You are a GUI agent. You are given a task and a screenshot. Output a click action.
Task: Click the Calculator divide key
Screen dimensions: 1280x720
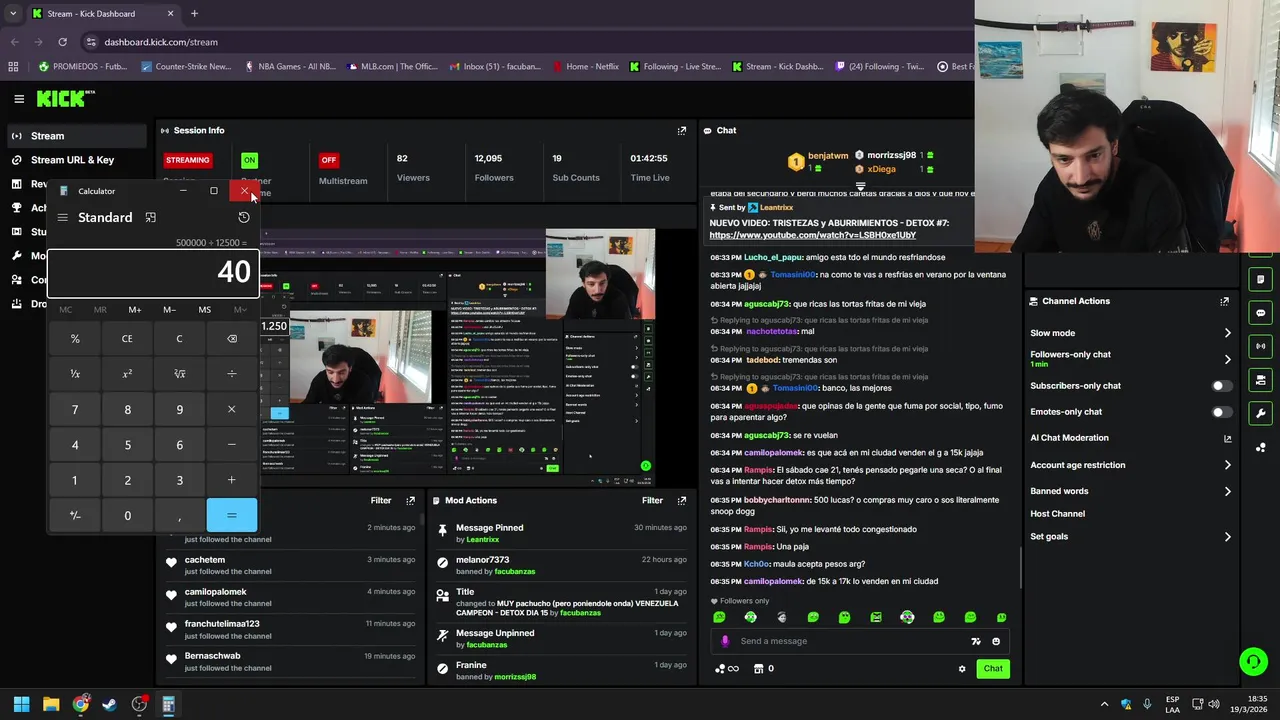(231, 373)
